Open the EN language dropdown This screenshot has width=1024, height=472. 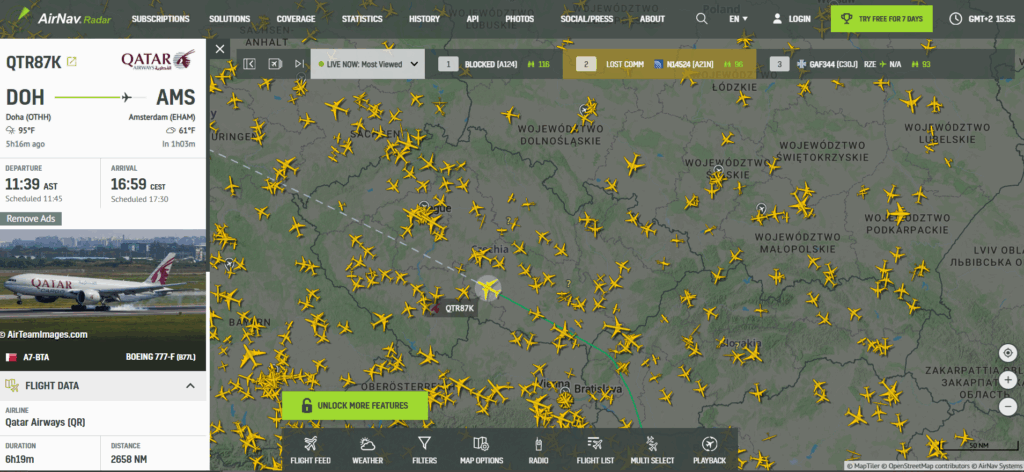tap(739, 19)
